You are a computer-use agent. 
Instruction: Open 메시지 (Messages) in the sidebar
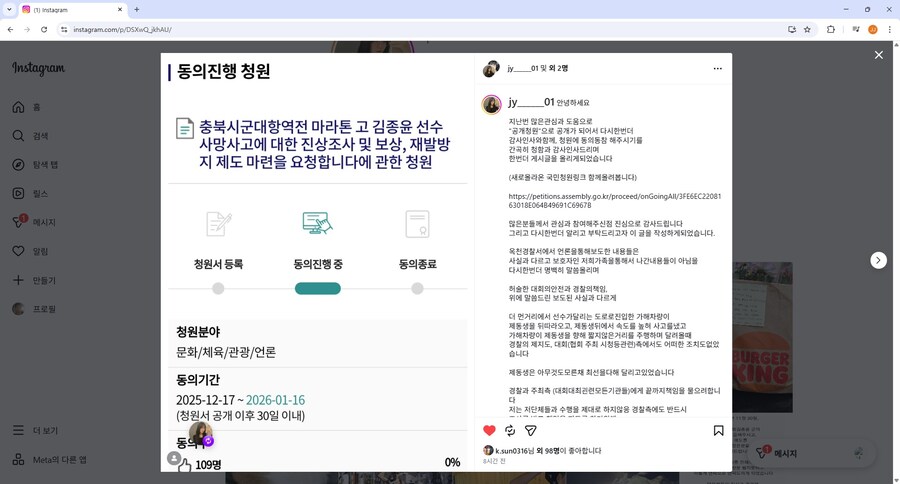click(x=34, y=222)
